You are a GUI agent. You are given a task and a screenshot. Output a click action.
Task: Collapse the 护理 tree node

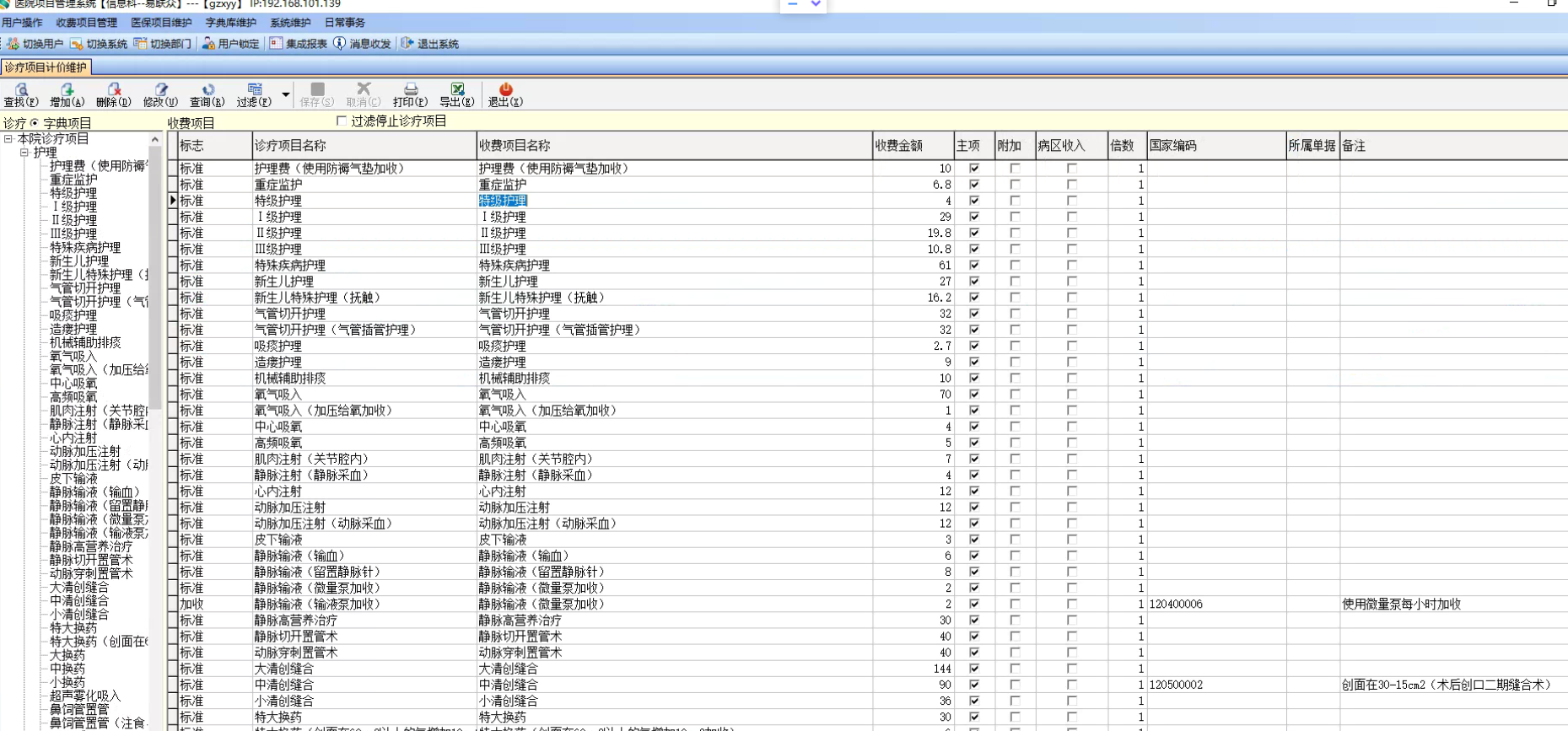click(24, 153)
